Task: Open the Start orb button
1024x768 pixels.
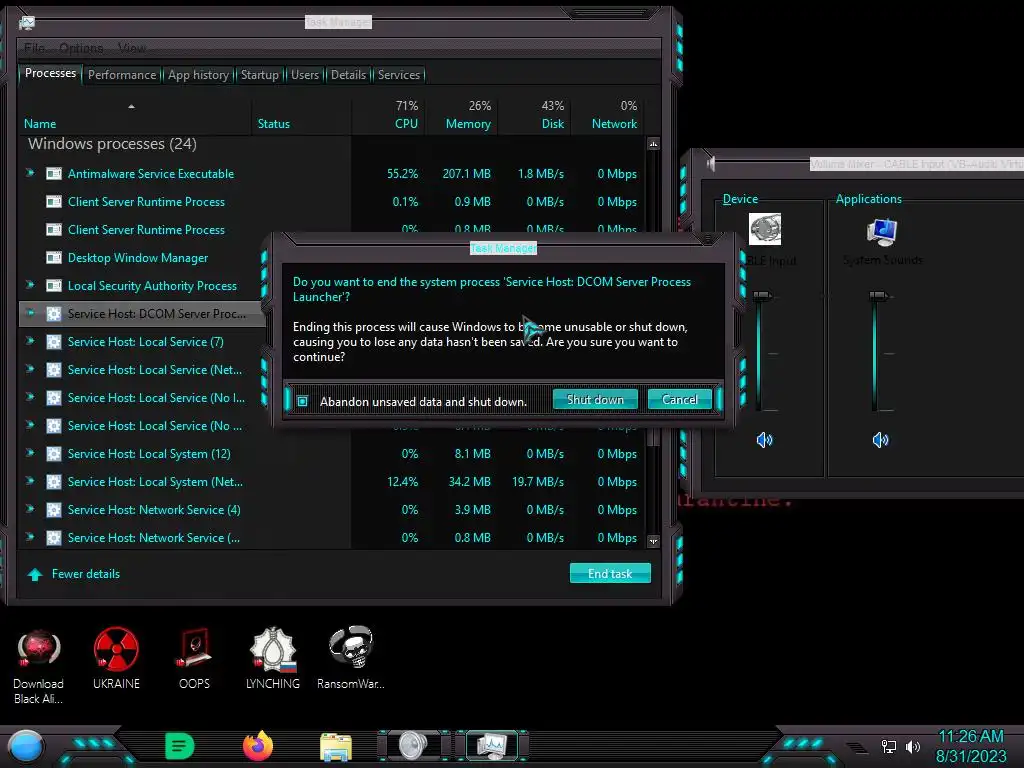Action: point(25,746)
